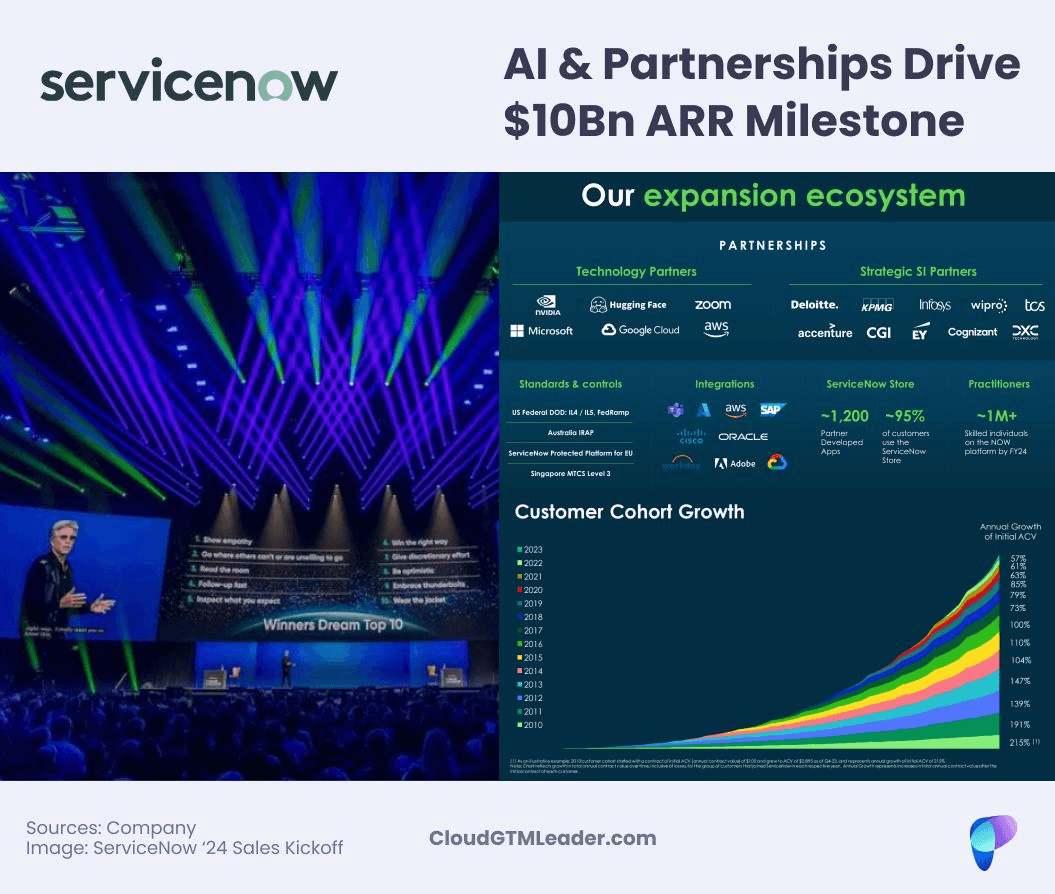Click the NVIDIA logo

coord(548,305)
